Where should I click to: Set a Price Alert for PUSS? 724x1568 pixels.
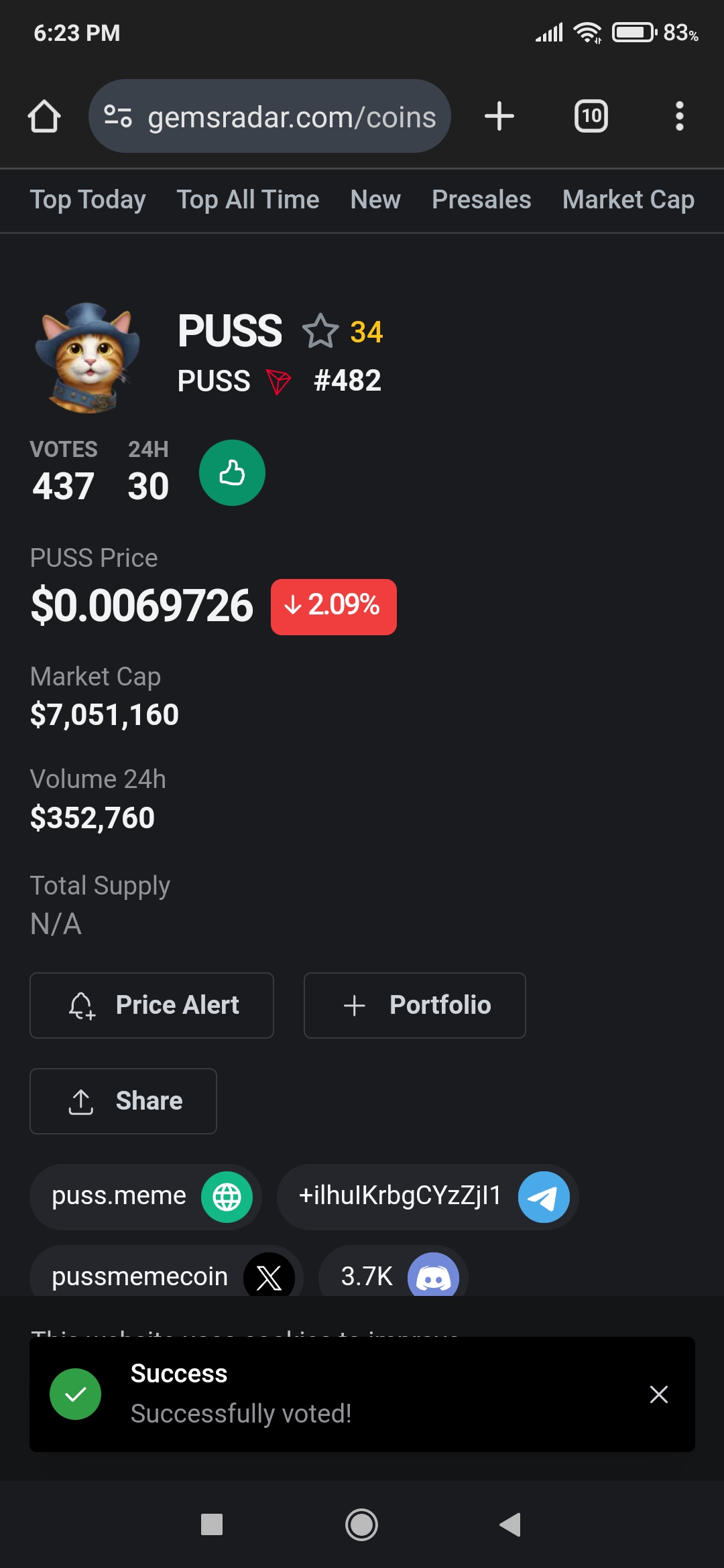click(x=152, y=1005)
